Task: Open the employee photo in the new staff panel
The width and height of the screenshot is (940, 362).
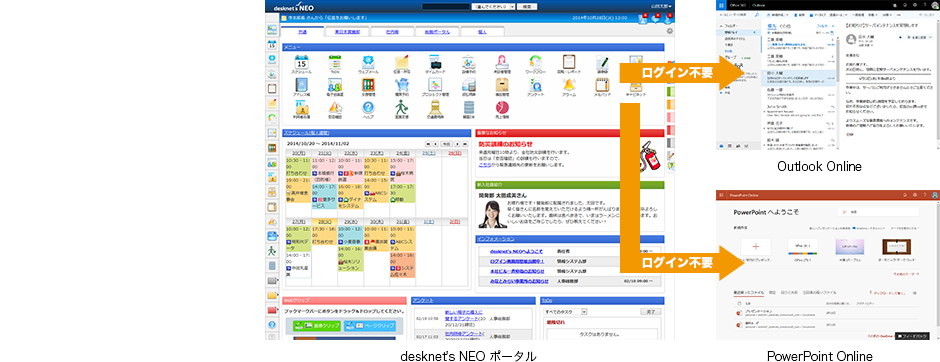Action: (x=493, y=214)
